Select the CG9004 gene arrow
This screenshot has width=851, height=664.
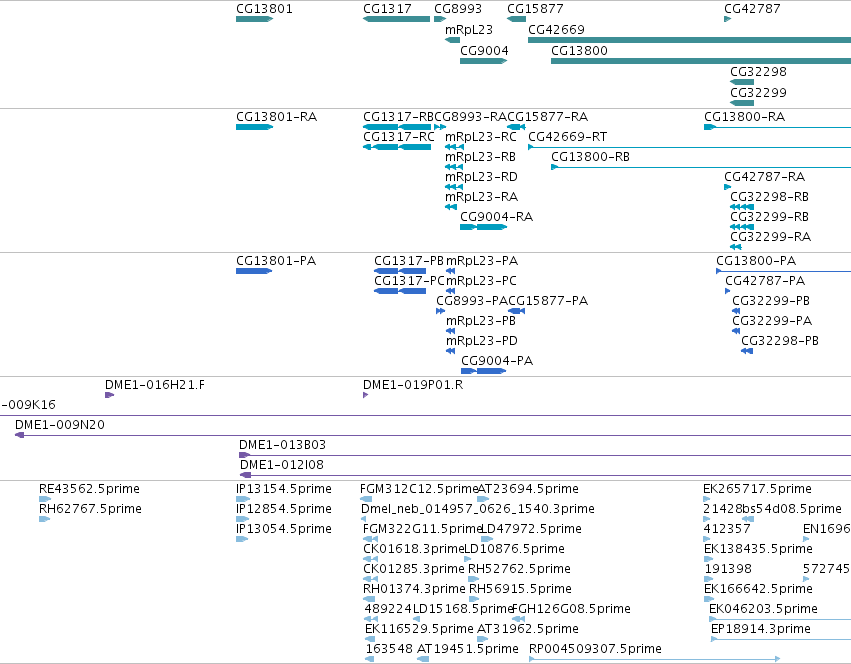point(484,61)
